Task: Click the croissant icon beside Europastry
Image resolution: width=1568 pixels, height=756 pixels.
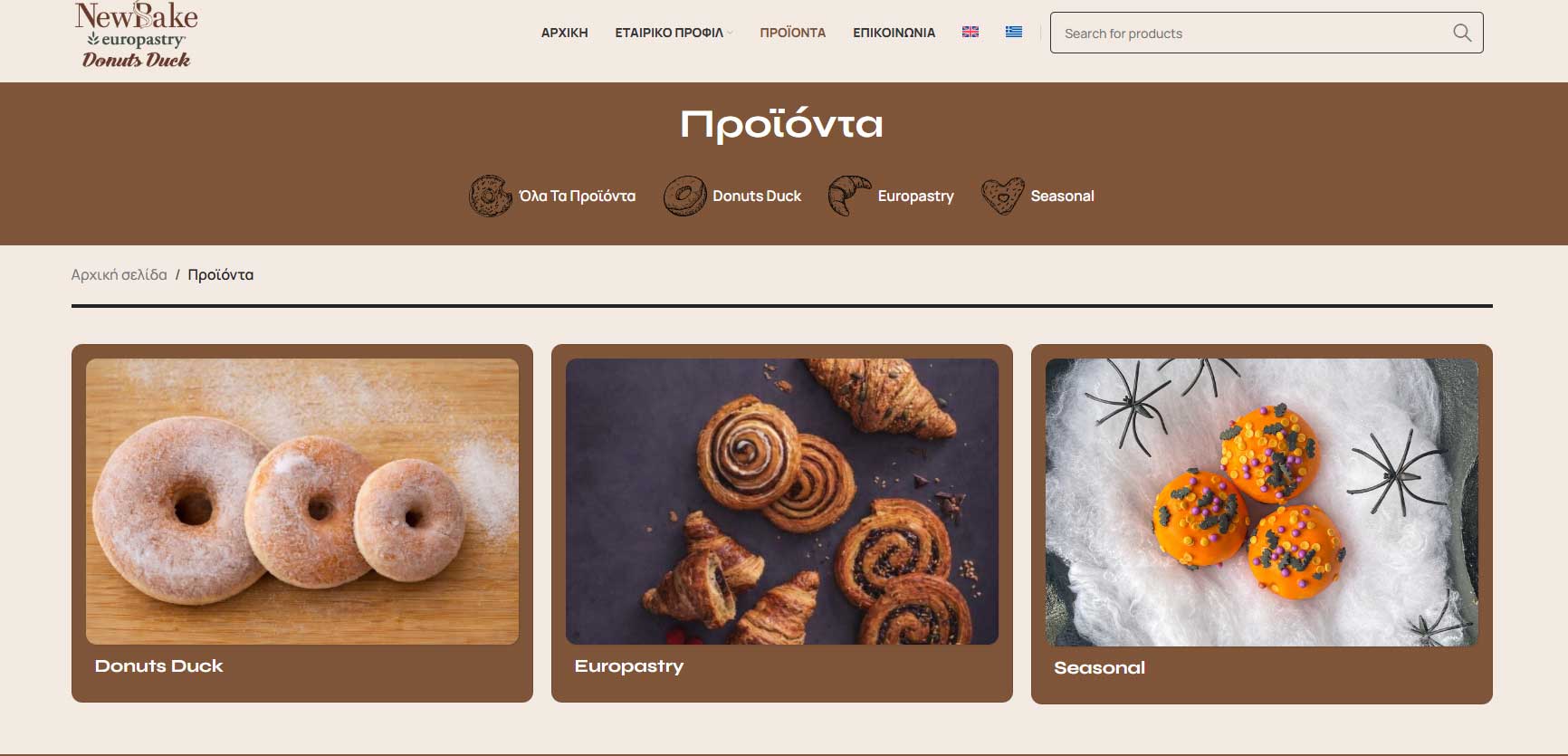Action: (x=849, y=196)
